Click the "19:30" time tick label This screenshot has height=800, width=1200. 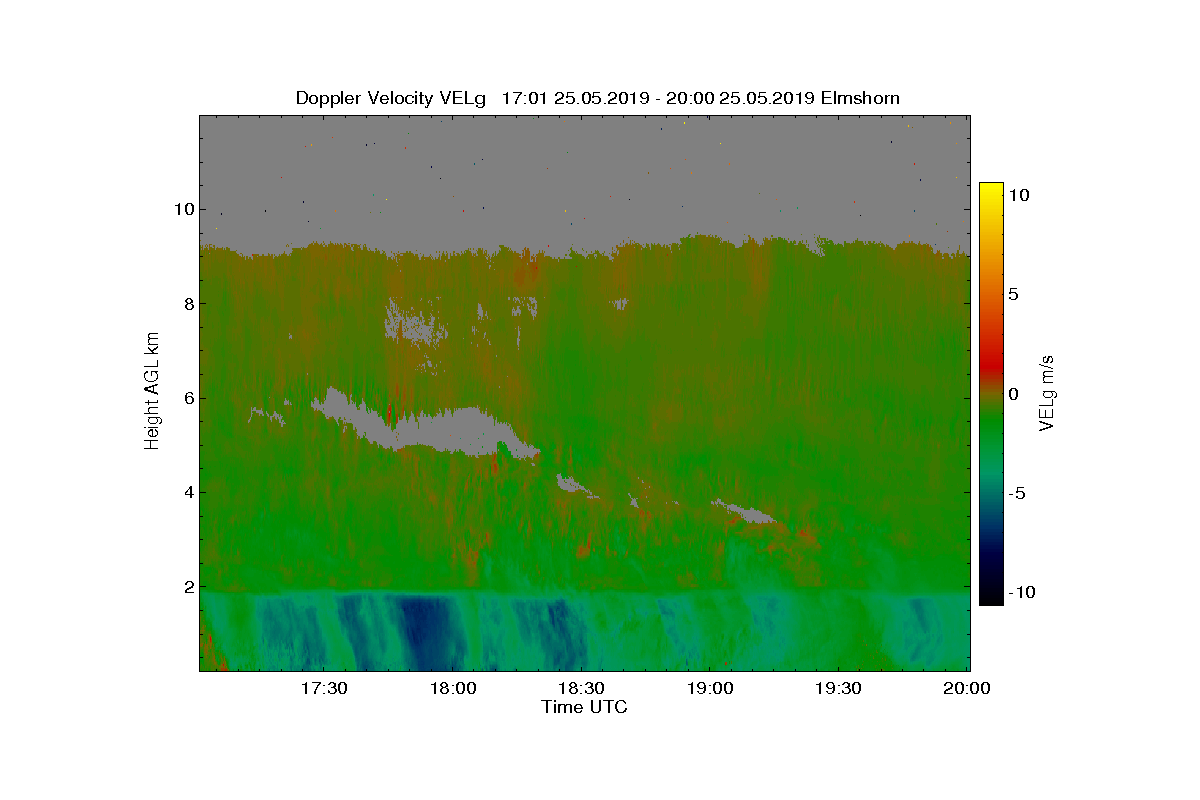(x=838, y=688)
